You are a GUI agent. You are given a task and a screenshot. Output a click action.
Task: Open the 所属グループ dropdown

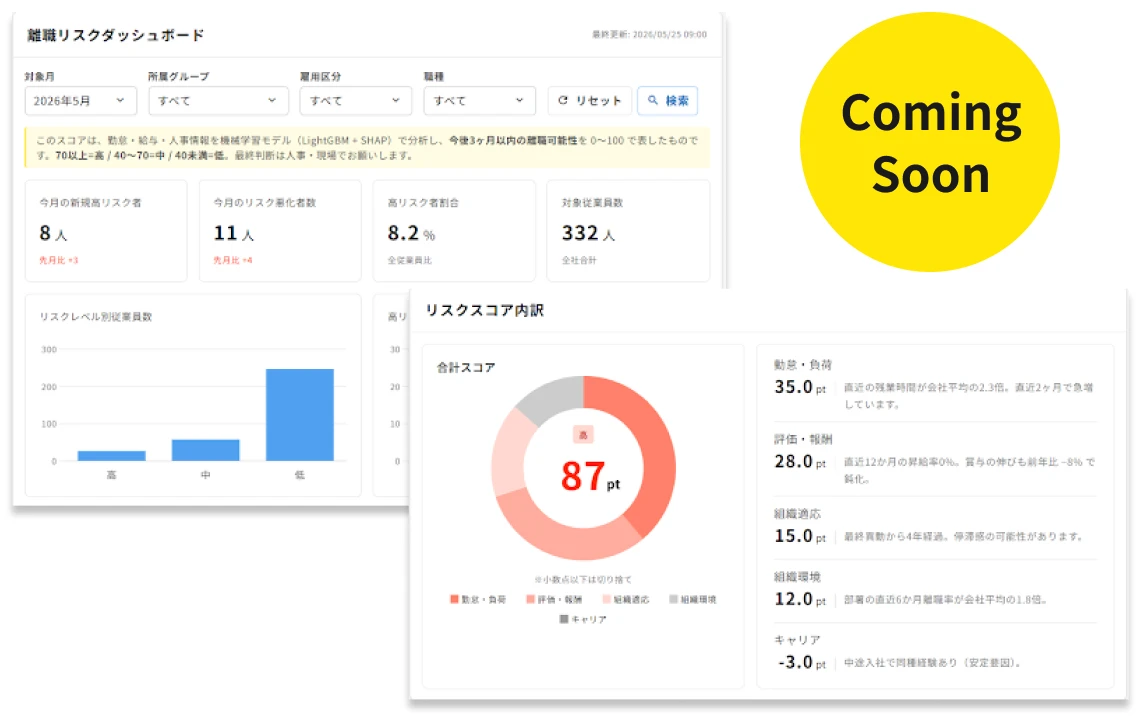(x=219, y=100)
